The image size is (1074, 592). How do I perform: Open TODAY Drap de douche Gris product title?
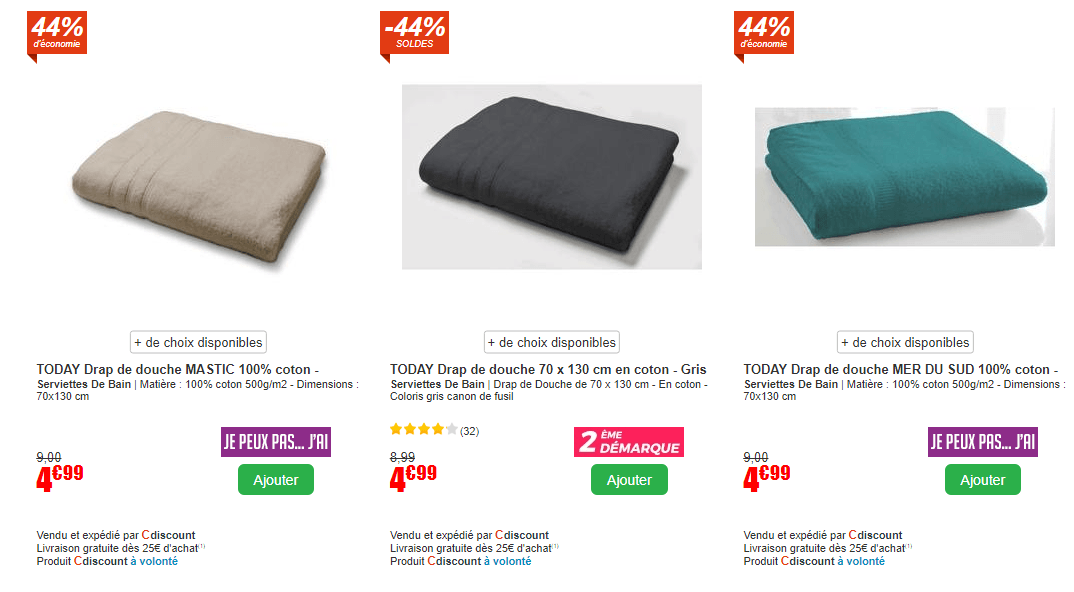pyautogui.click(x=548, y=370)
